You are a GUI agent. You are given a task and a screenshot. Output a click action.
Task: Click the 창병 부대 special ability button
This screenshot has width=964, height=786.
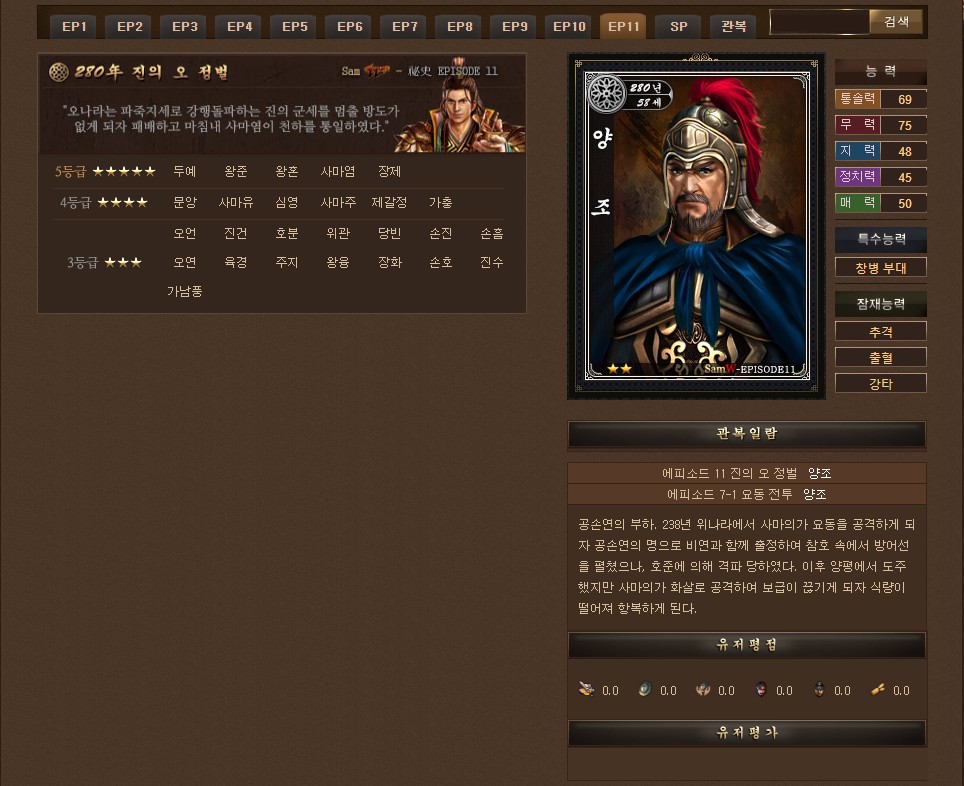coord(880,268)
